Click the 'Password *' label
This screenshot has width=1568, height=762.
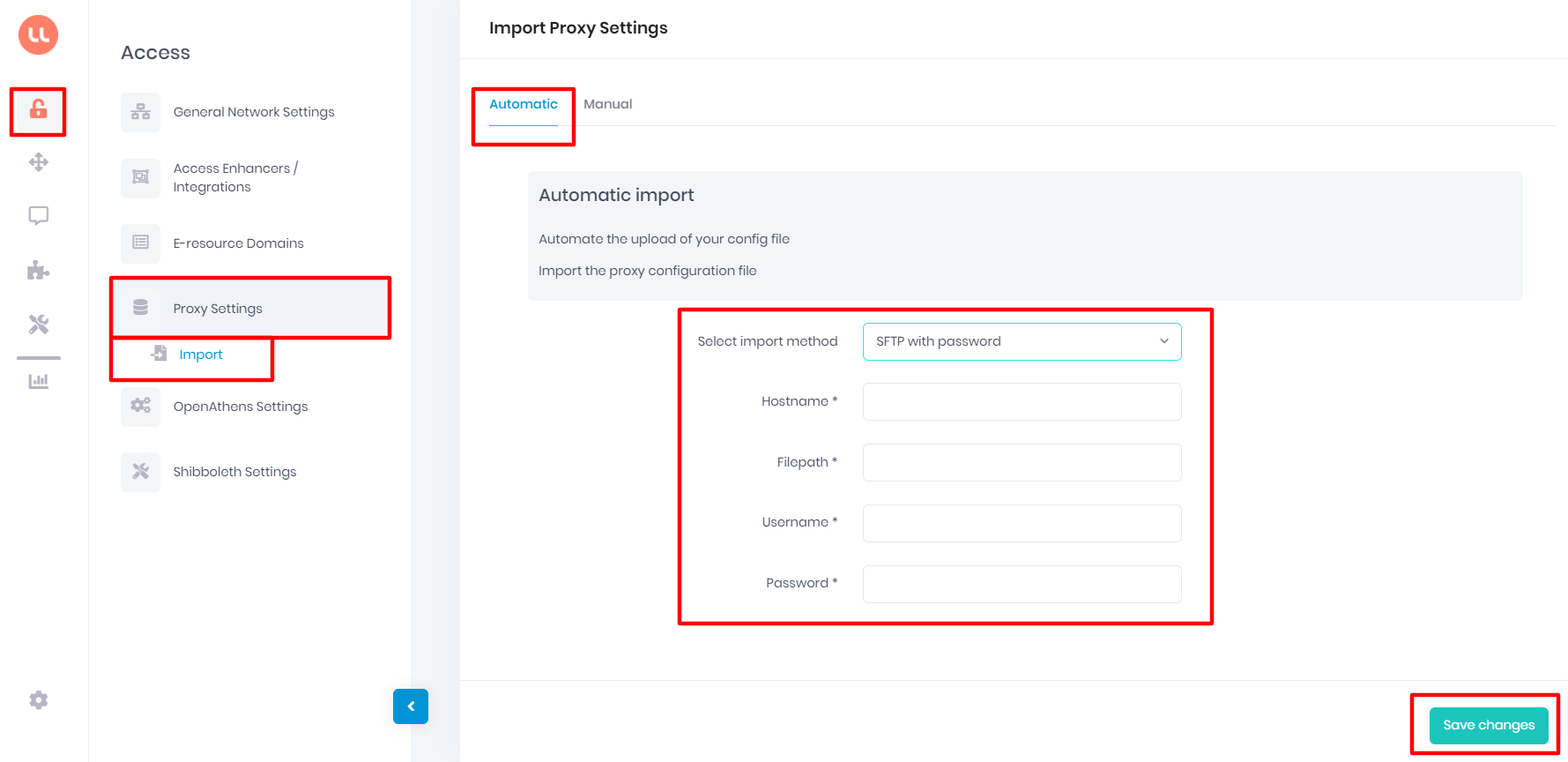[802, 583]
